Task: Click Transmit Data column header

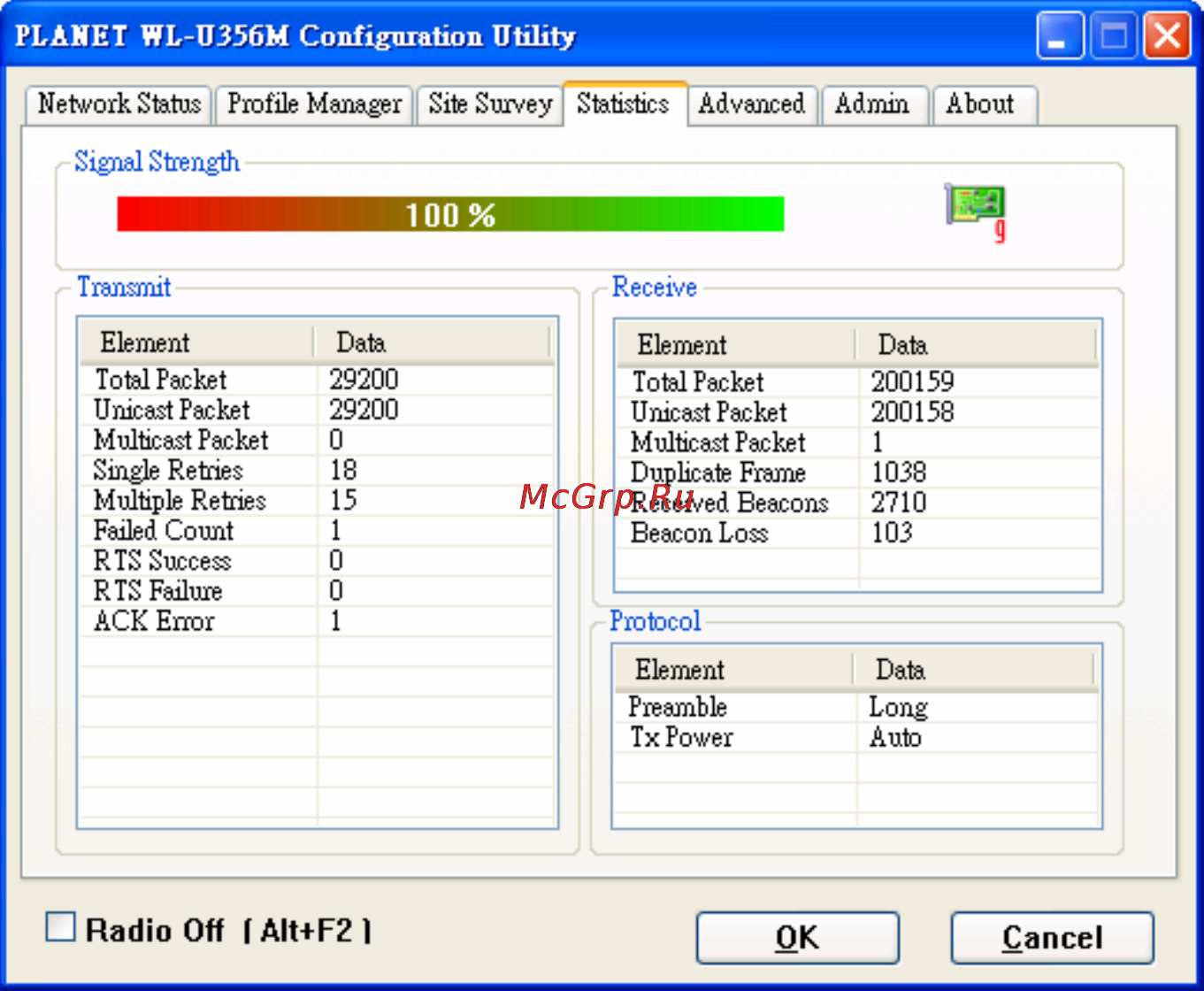Action: click(433, 342)
